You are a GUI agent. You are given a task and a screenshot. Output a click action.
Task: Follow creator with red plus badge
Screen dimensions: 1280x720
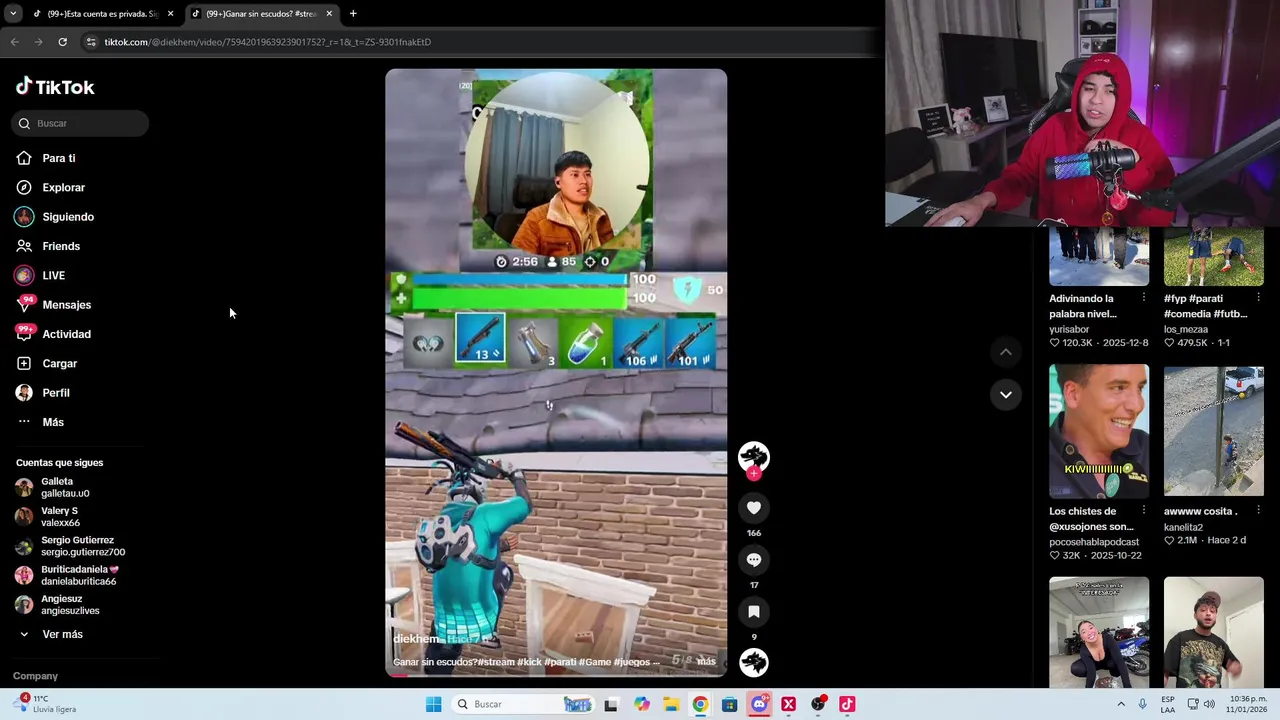point(754,474)
